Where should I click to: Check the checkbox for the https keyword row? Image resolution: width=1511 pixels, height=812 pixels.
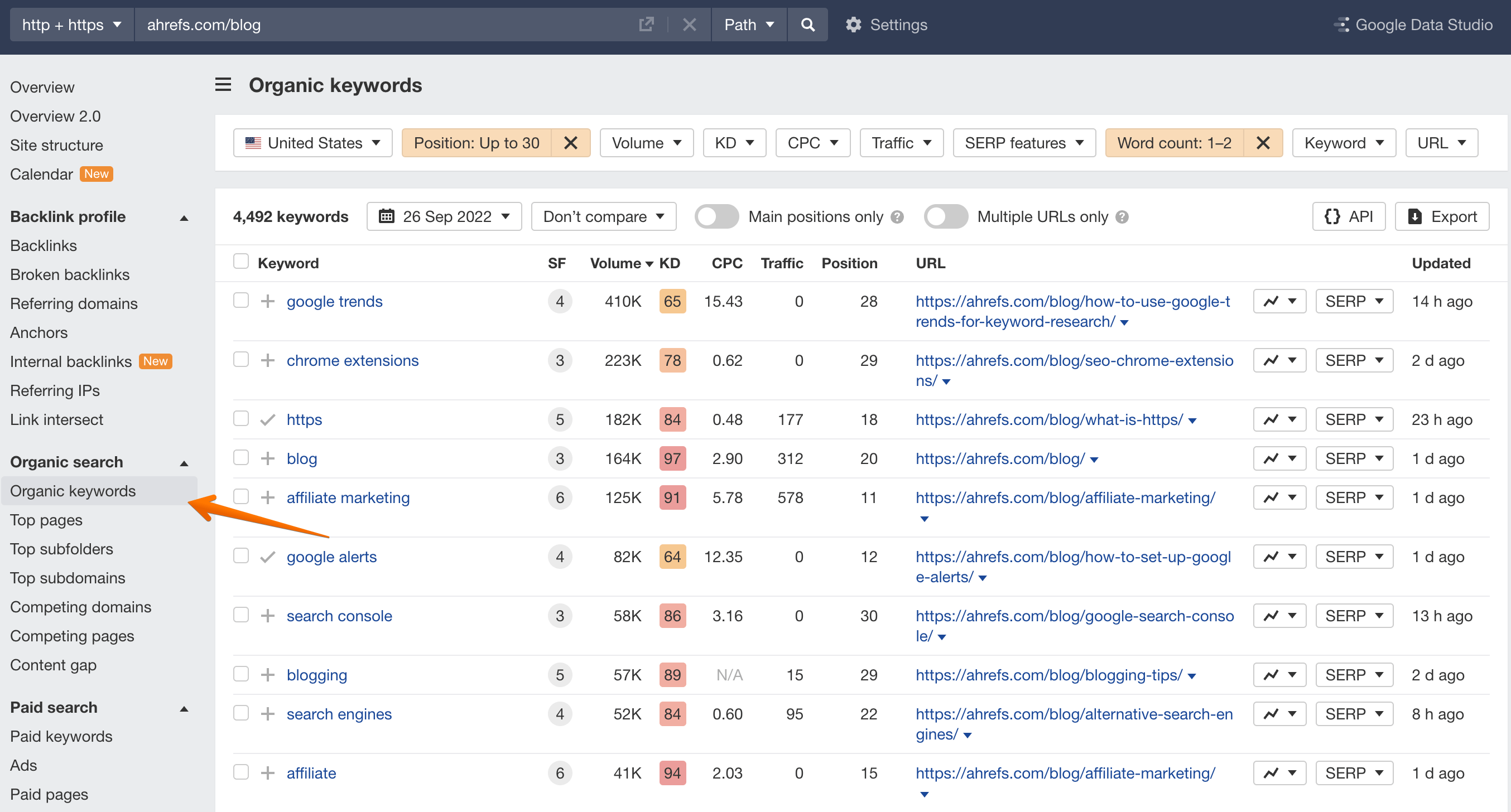(x=241, y=419)
